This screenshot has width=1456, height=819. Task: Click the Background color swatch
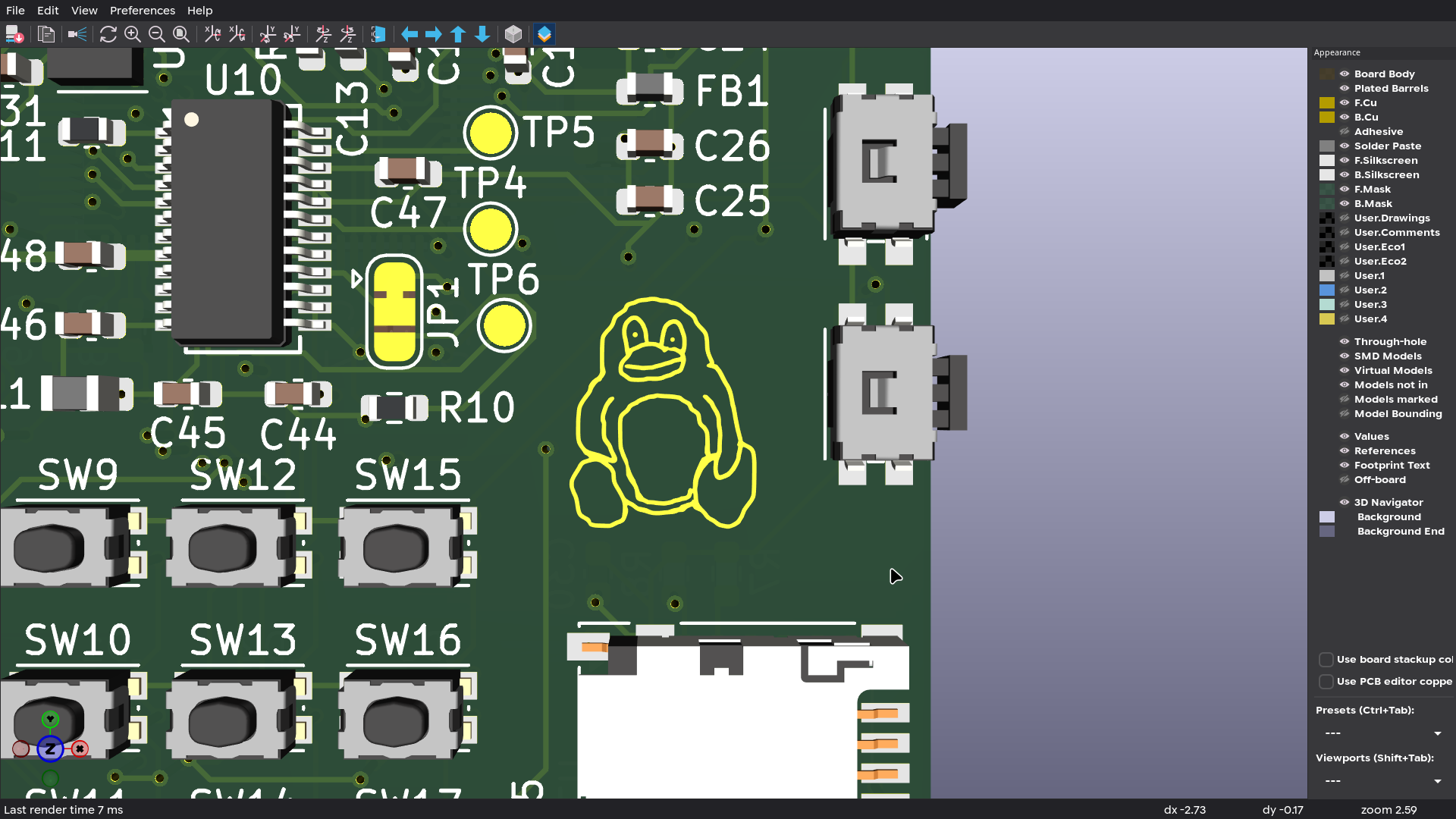[1327, 516]
